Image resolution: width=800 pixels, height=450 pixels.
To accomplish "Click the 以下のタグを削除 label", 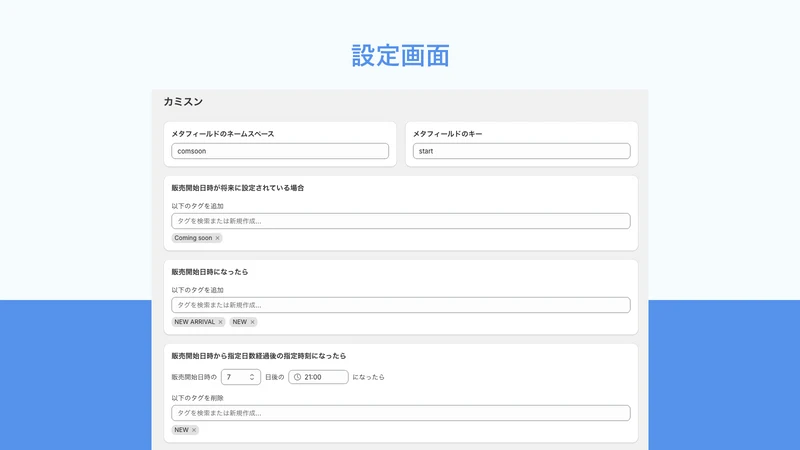I will point(197,398).
